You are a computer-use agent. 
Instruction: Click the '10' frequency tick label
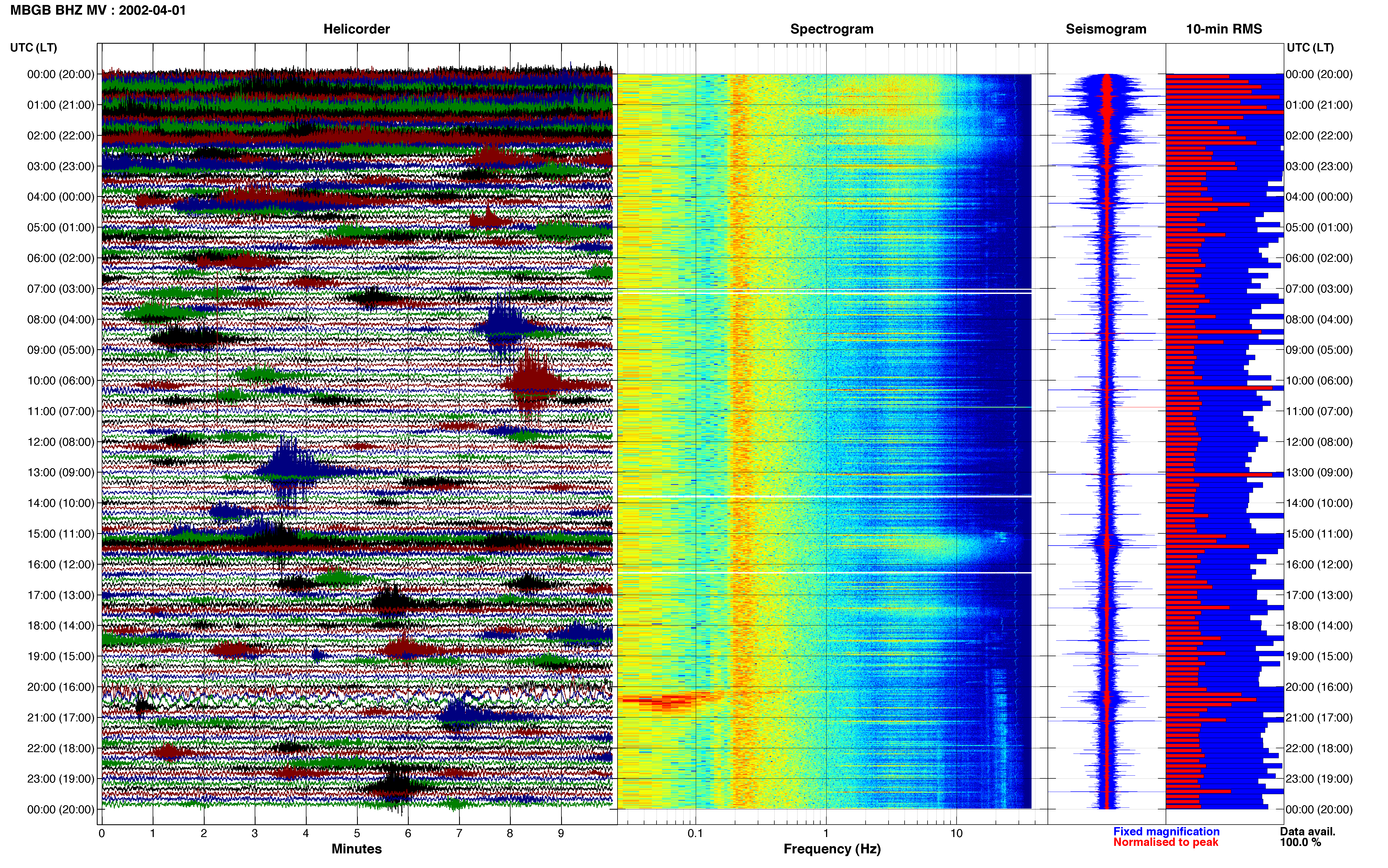[956, 833]
